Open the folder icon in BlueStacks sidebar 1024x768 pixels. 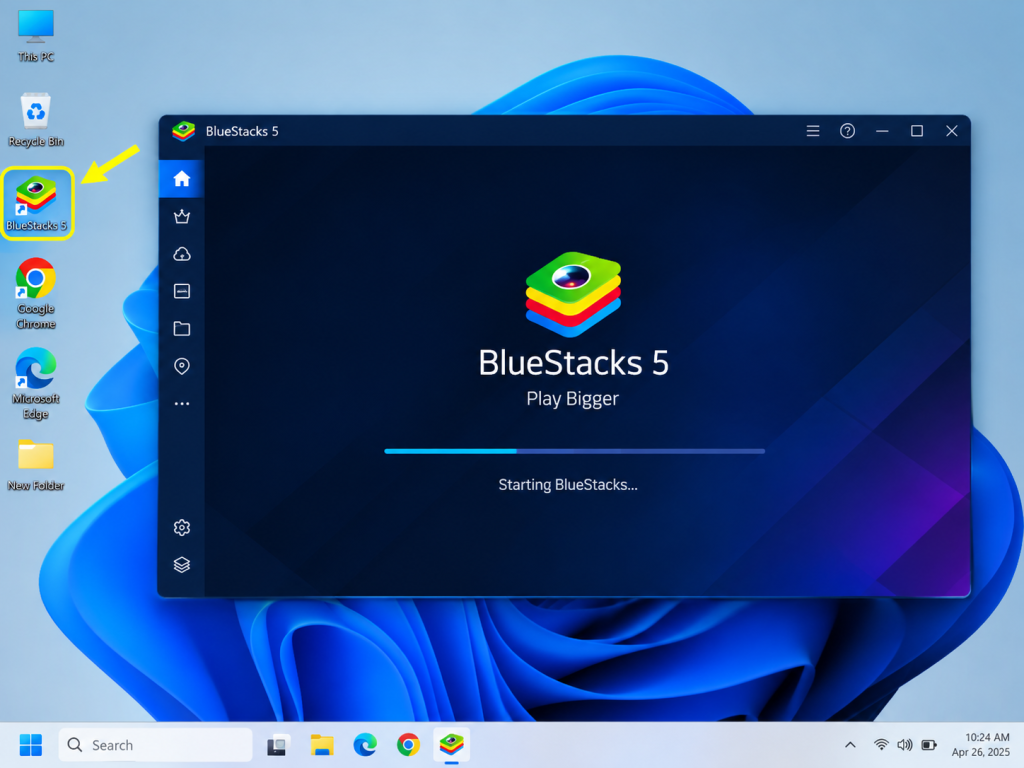(x=182, y=328)
